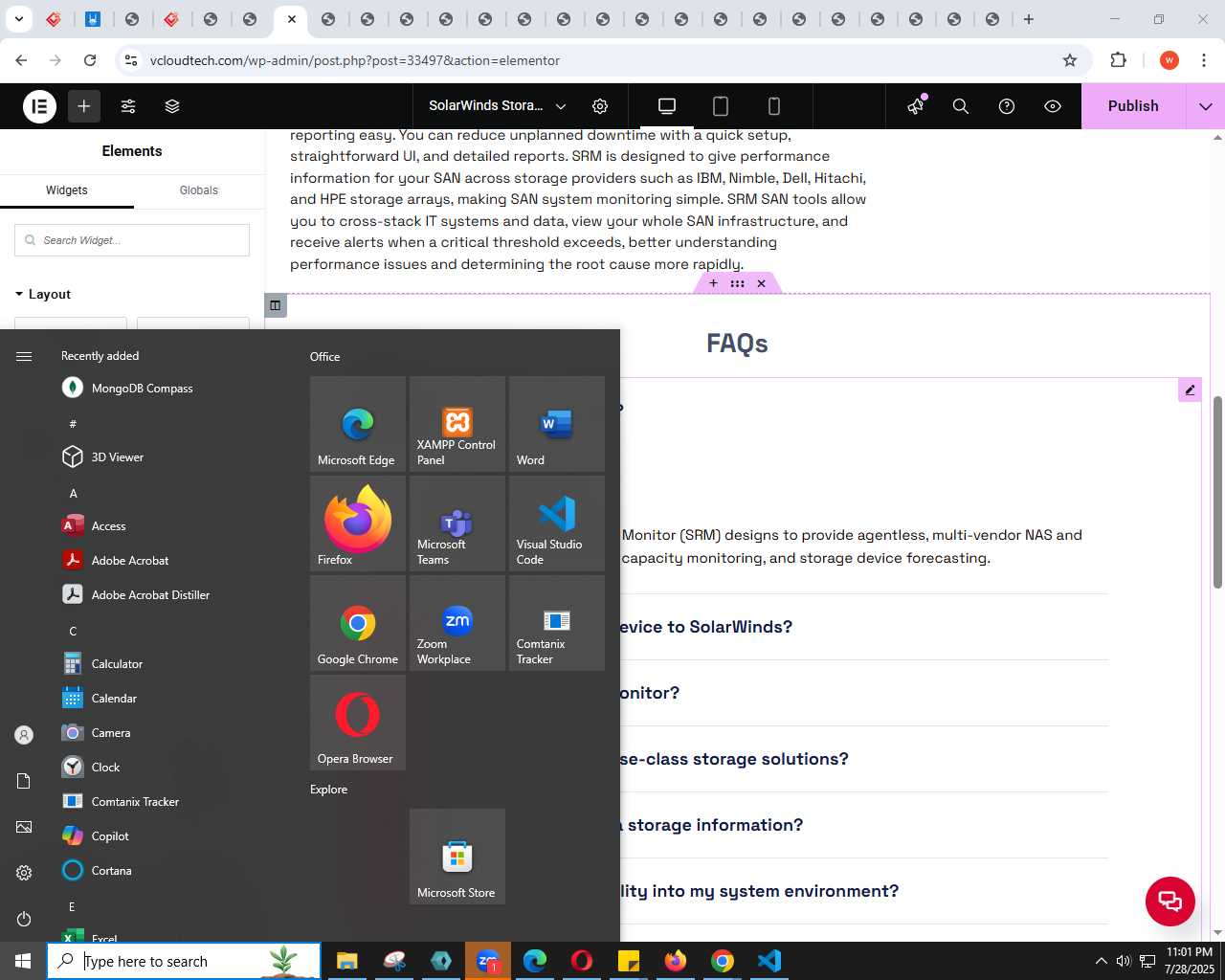Image resolution: width=1225 pixels, height=980 pixels.
Task: Preview changes with the eye icon
Action: [1053, 106]
